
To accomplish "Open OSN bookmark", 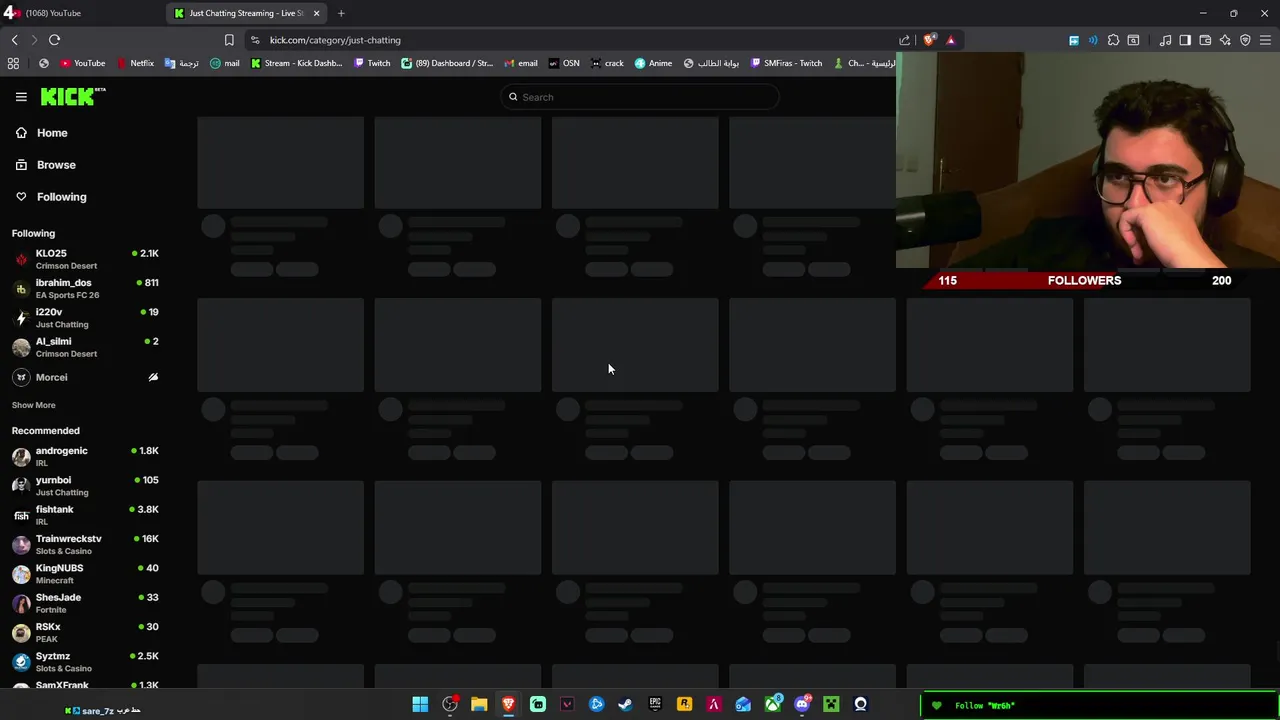I will pyautogui.click(x=564, y=63).
